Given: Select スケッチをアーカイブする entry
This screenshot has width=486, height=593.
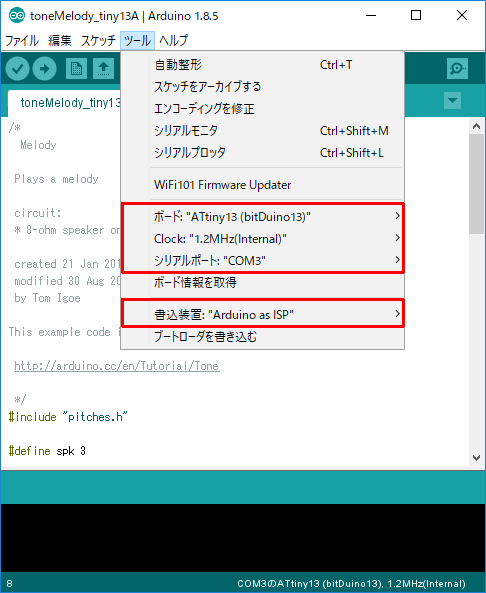Looking at the screenshot, I should pos(262,87).
